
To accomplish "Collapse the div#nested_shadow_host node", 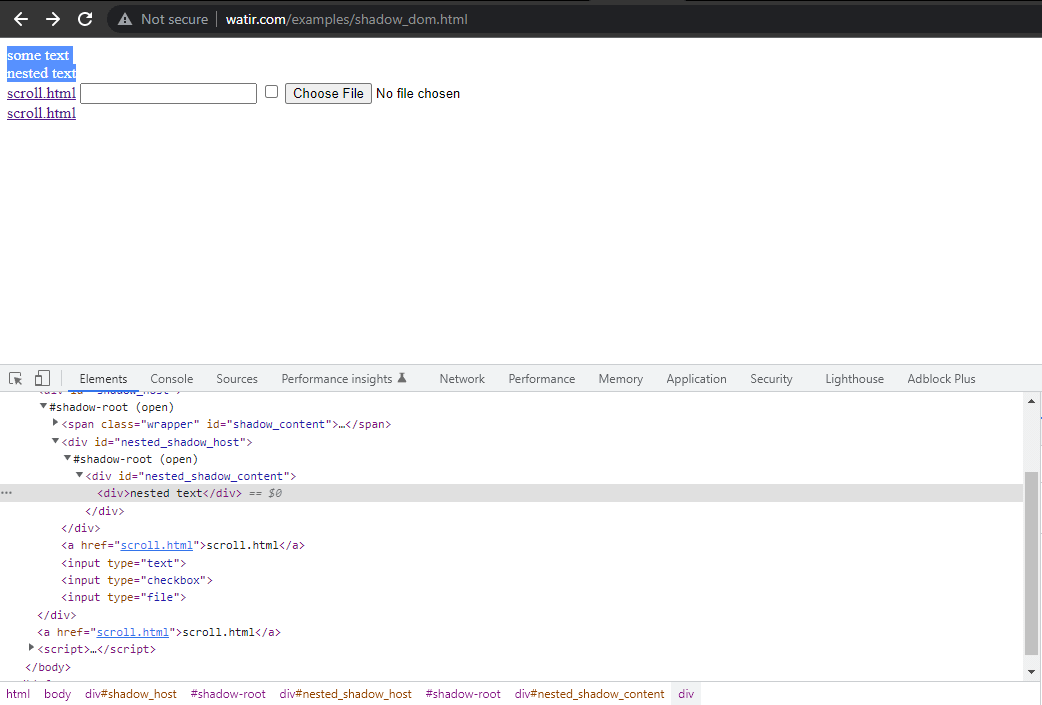I will (x=56, y=441).
